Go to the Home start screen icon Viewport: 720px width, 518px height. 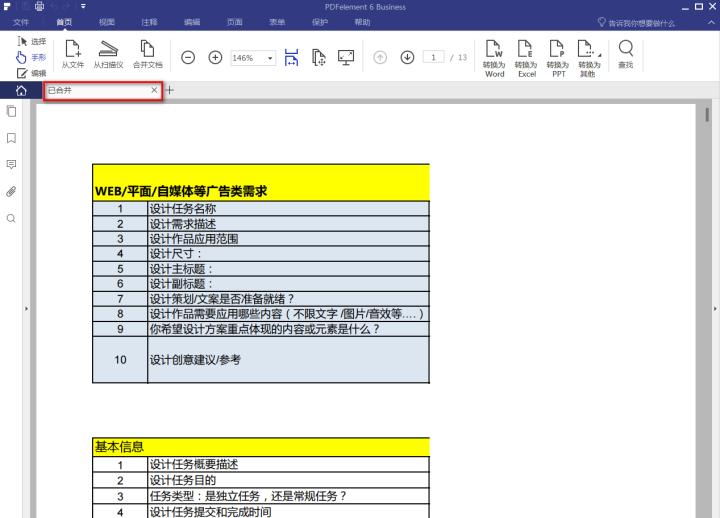[21, 90]
